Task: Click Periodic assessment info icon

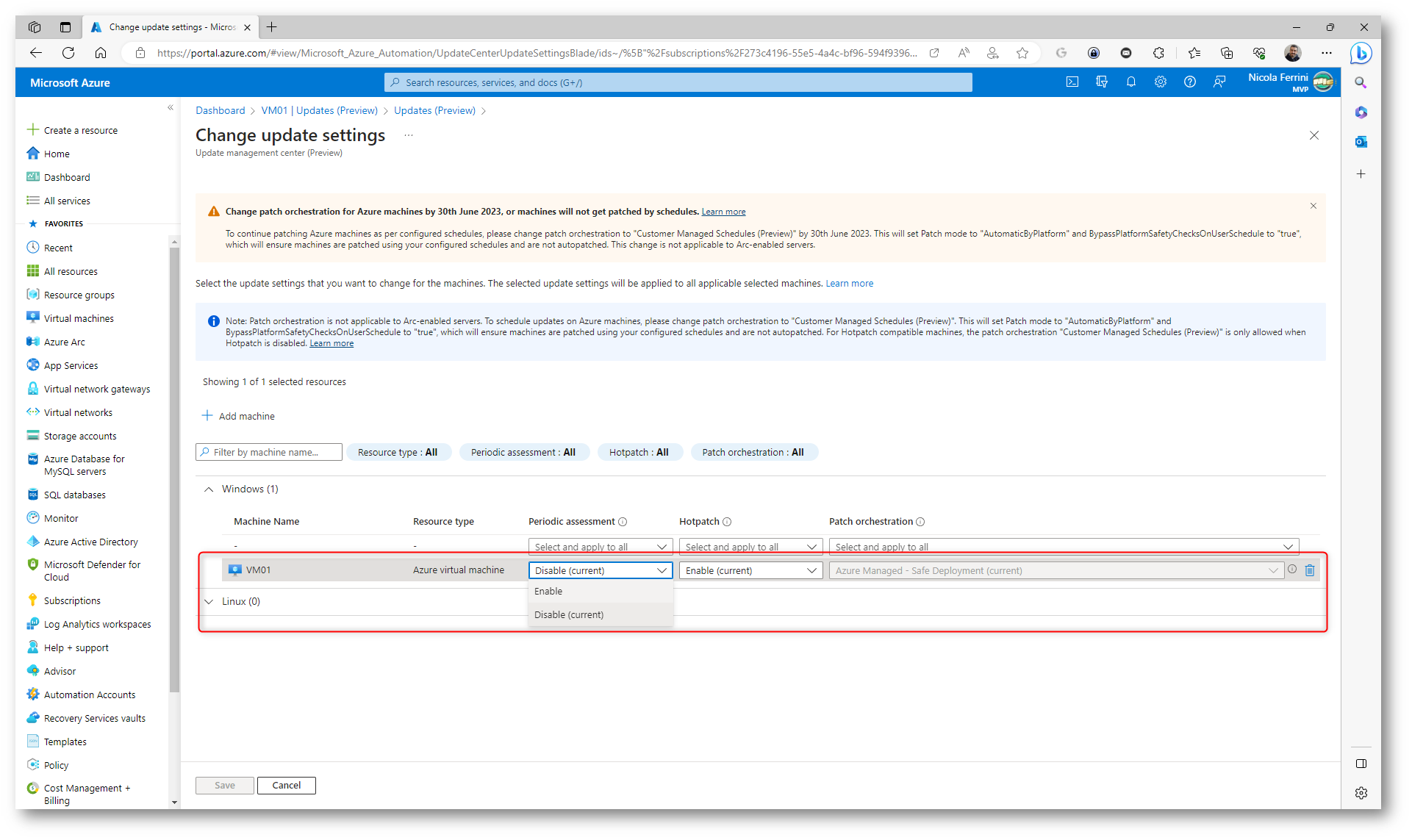Action: (623, 522)
